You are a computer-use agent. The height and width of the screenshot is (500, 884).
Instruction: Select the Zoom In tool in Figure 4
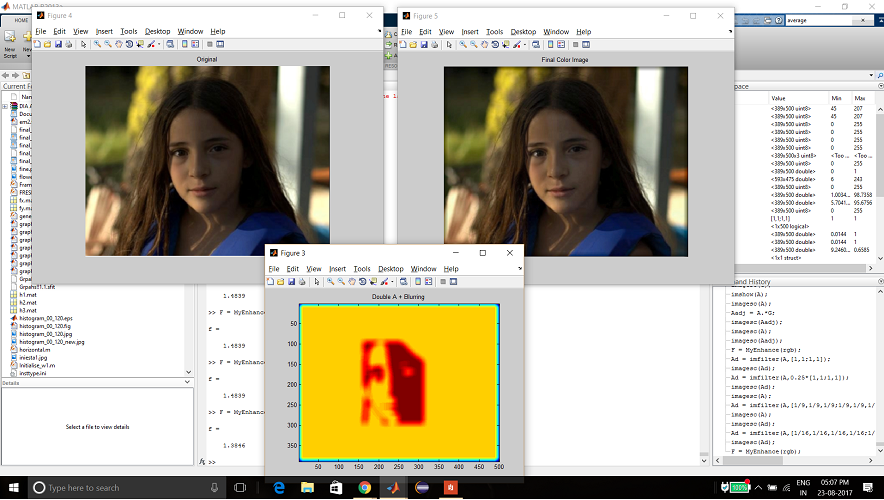(x=98, y=44)
